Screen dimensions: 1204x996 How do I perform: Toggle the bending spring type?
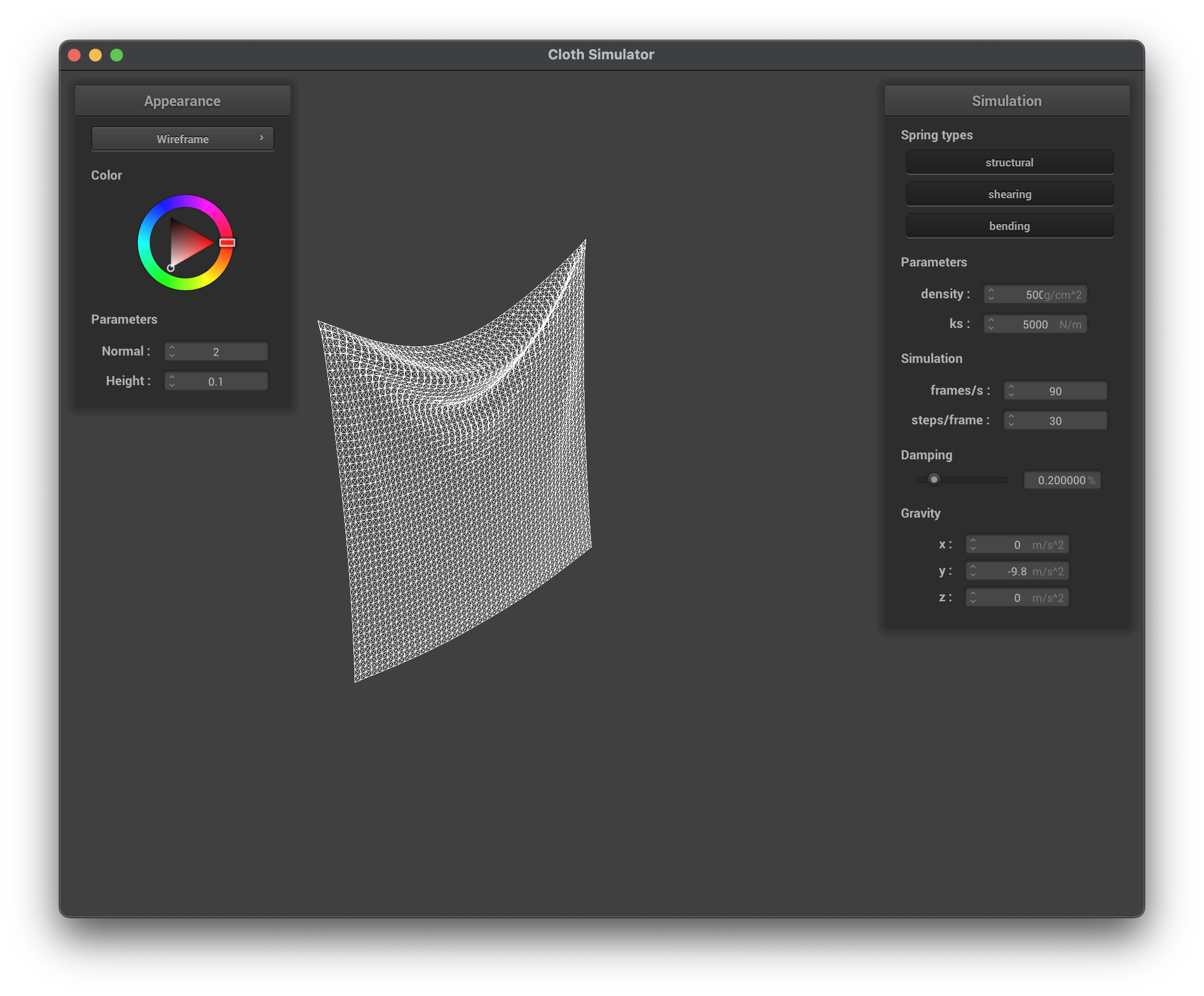[x=1009, y=226]
